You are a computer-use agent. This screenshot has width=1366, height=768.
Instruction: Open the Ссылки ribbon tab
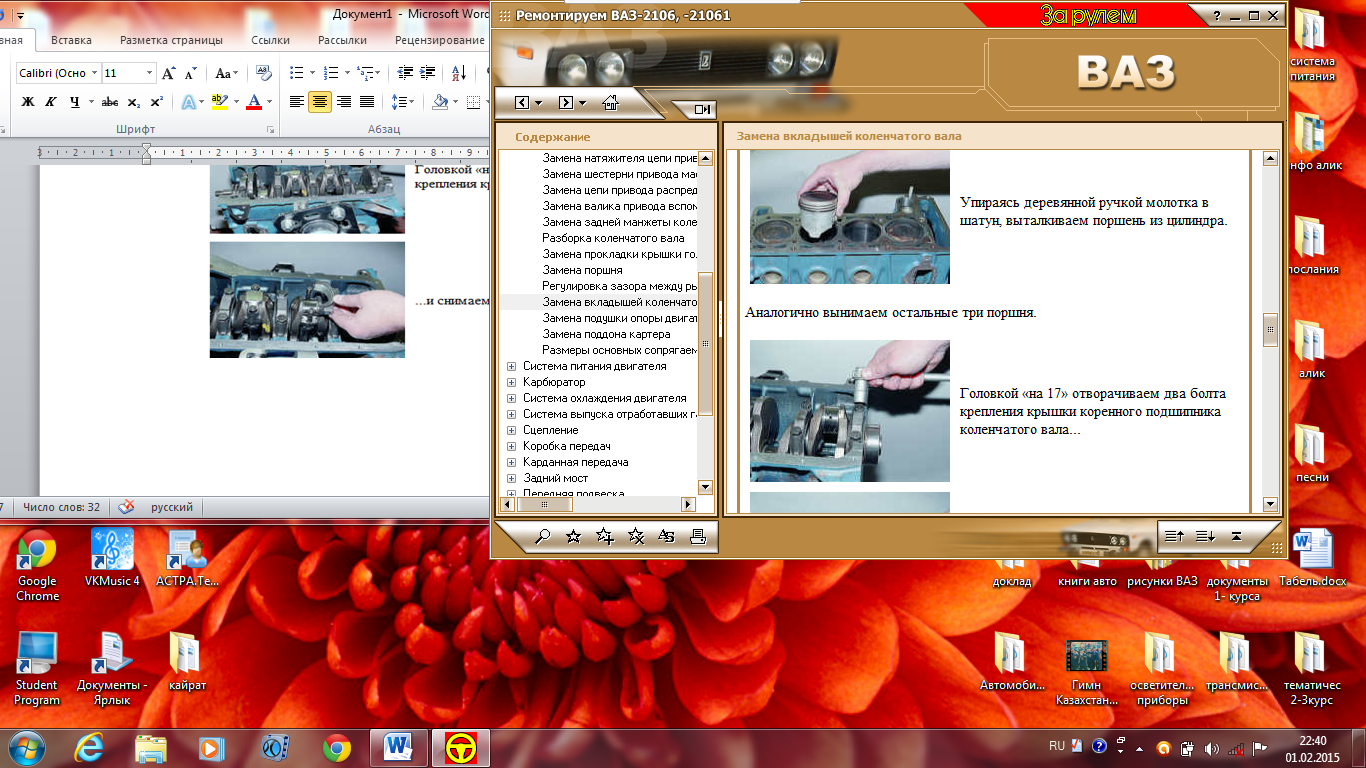point(270,41)
